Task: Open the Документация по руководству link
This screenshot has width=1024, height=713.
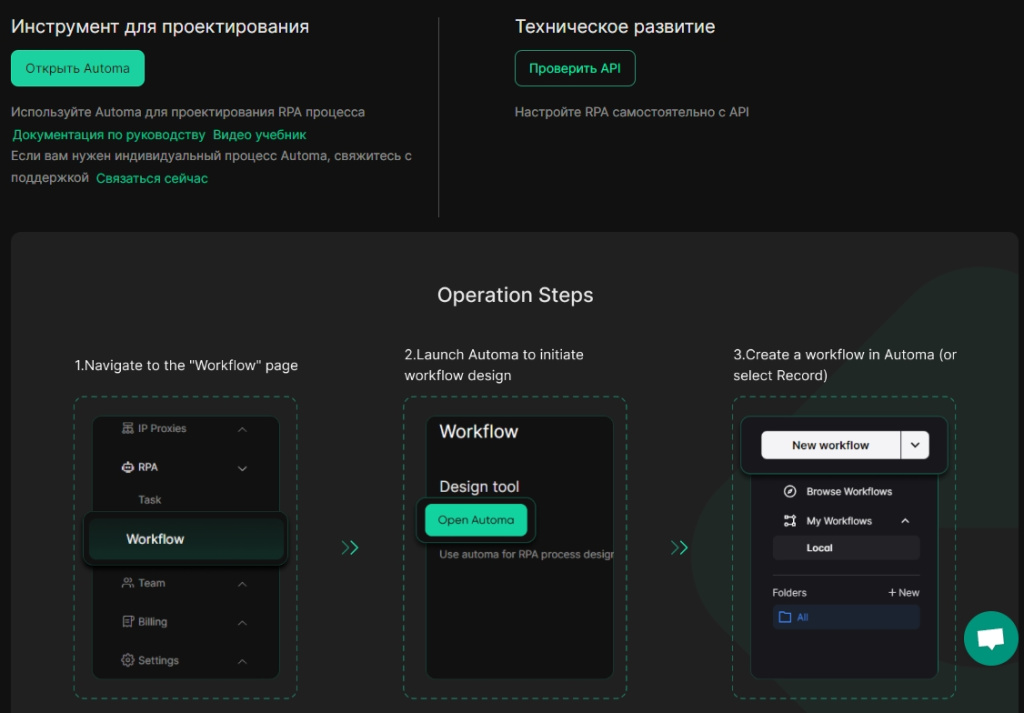Action: [x=109, y=135]
